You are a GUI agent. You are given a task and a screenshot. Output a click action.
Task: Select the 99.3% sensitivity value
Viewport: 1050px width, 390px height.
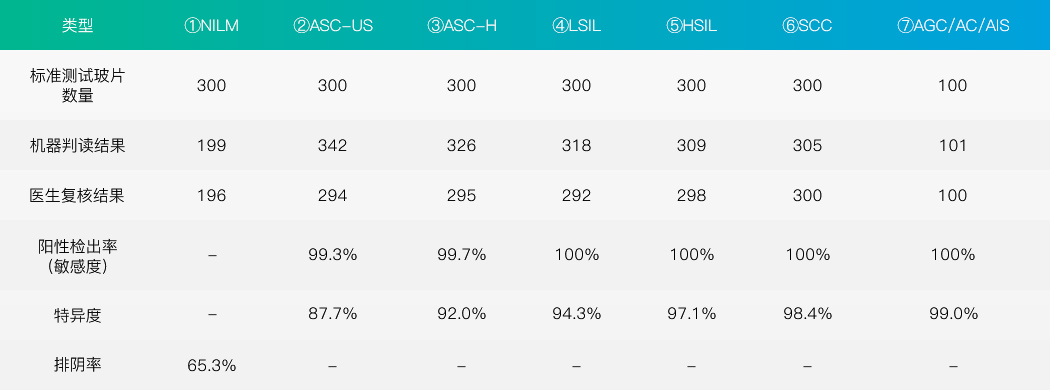tap(333, 255)
